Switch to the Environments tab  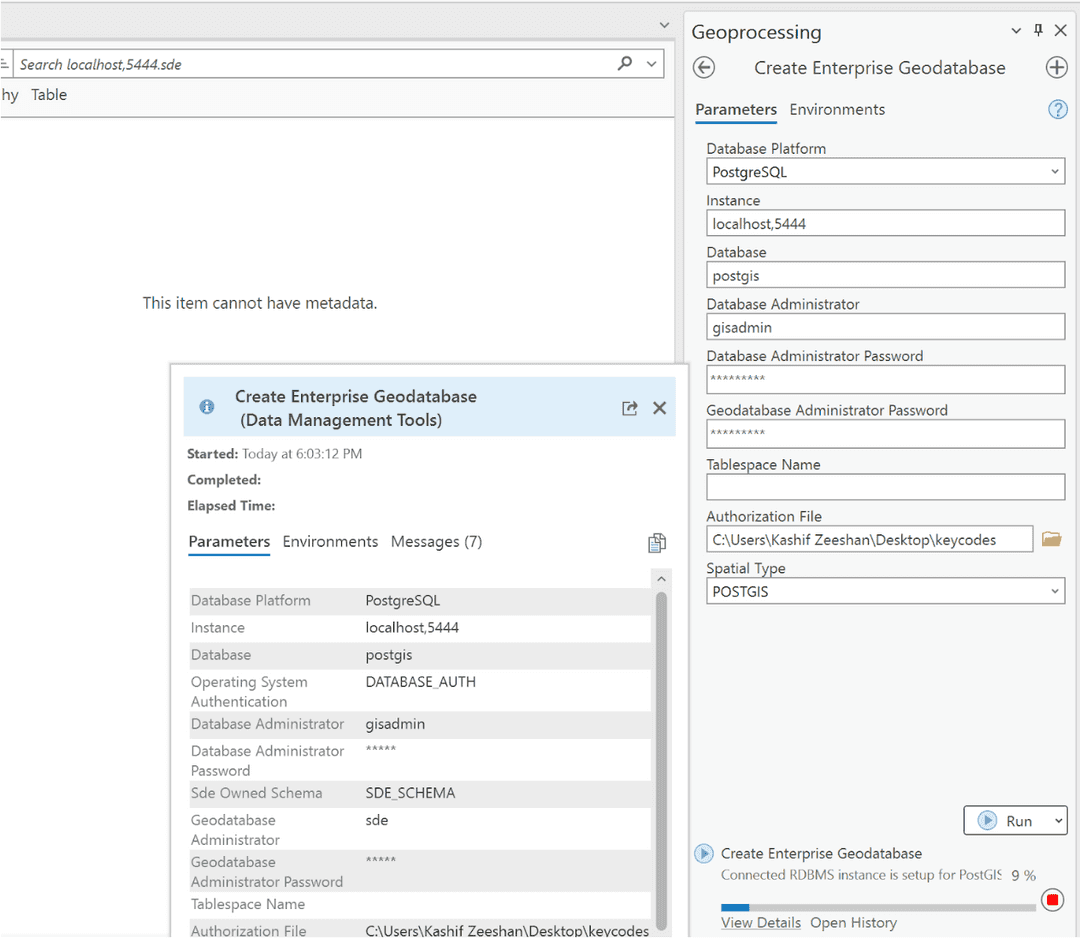click(837, 110)
